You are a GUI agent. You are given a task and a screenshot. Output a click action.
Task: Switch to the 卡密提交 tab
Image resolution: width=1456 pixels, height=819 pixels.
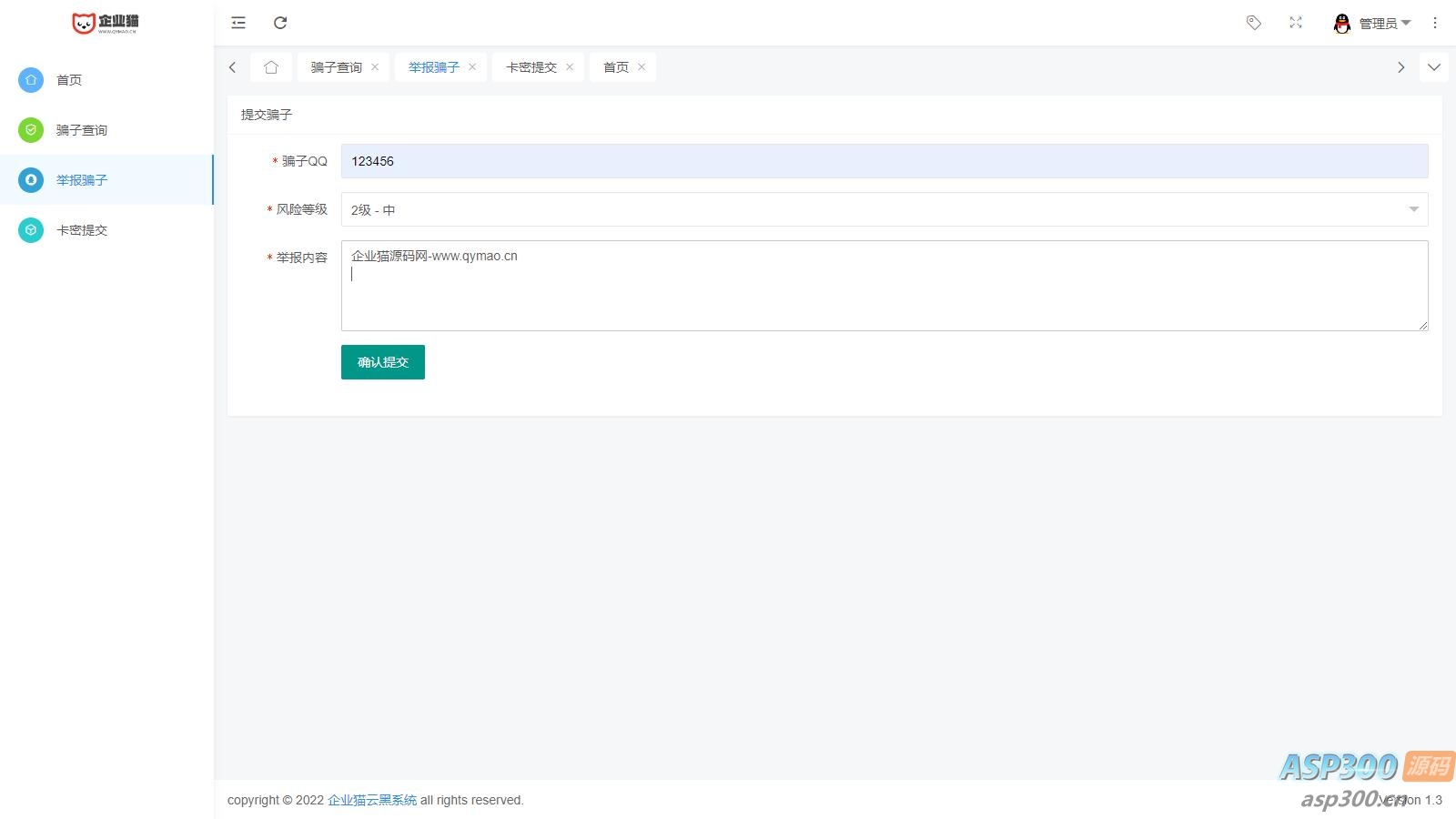pyautogui.click(x=531, y=67)
